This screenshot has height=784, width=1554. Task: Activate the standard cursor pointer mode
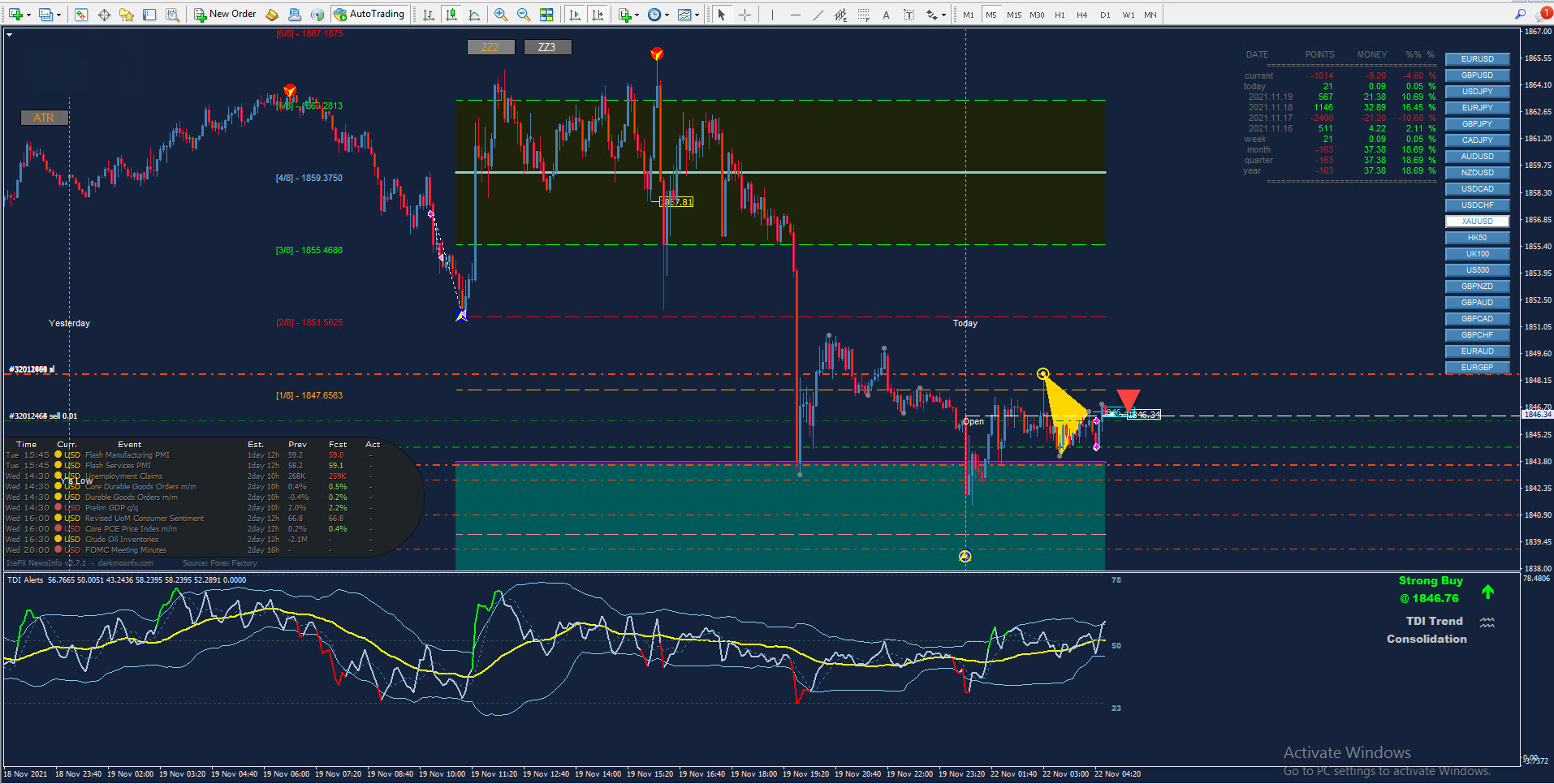tap(721, 15)
